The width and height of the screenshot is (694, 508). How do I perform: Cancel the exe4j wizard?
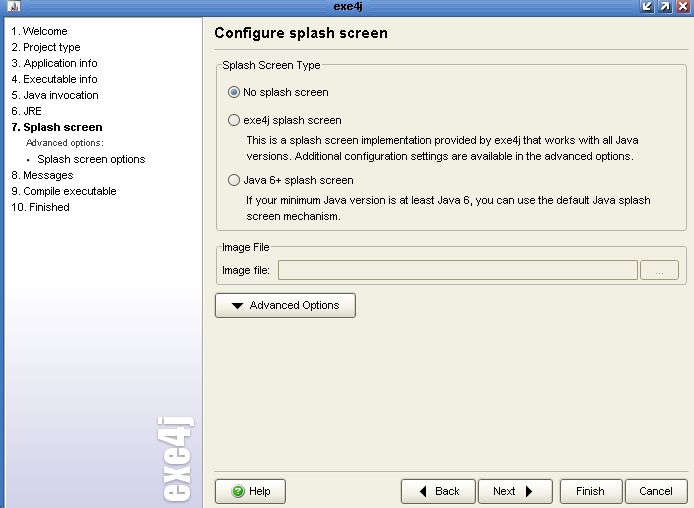click(x=656, y=491)
